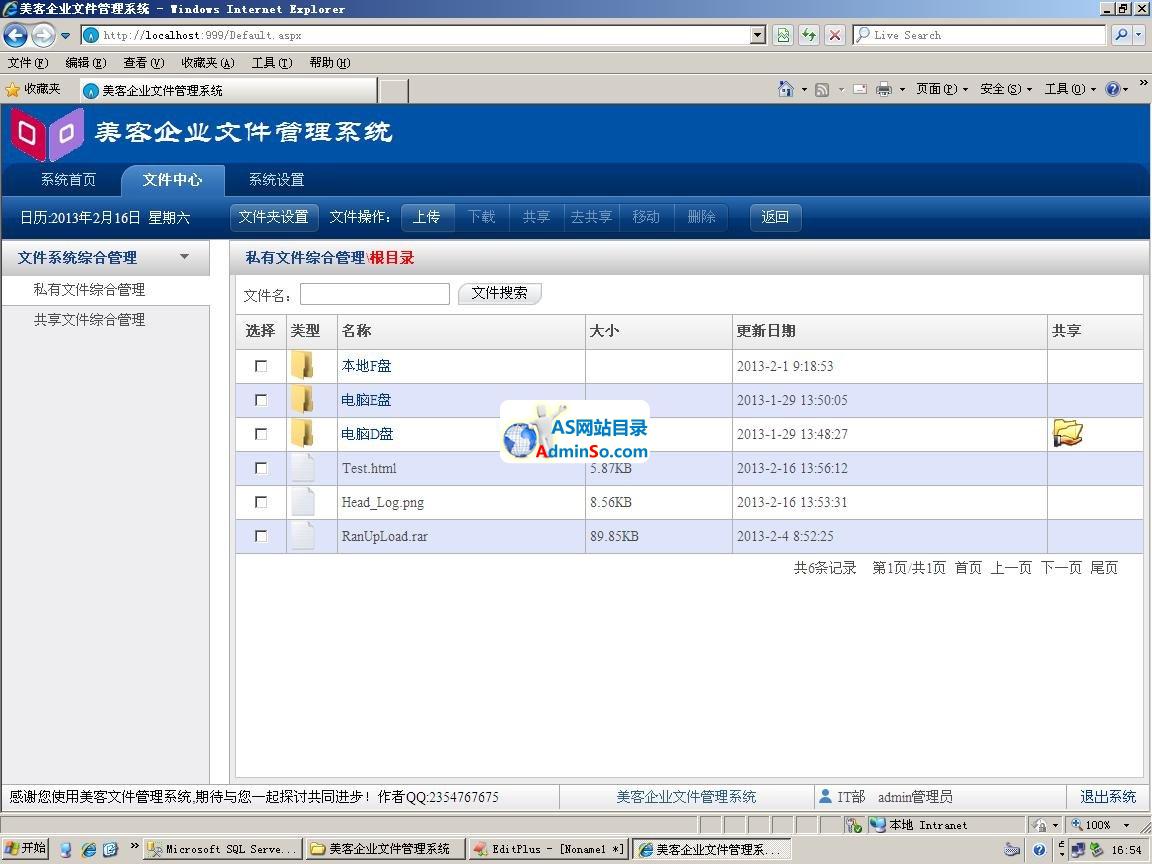
Task: Open the print options dropdown arrow
Action: click(901, 90)
